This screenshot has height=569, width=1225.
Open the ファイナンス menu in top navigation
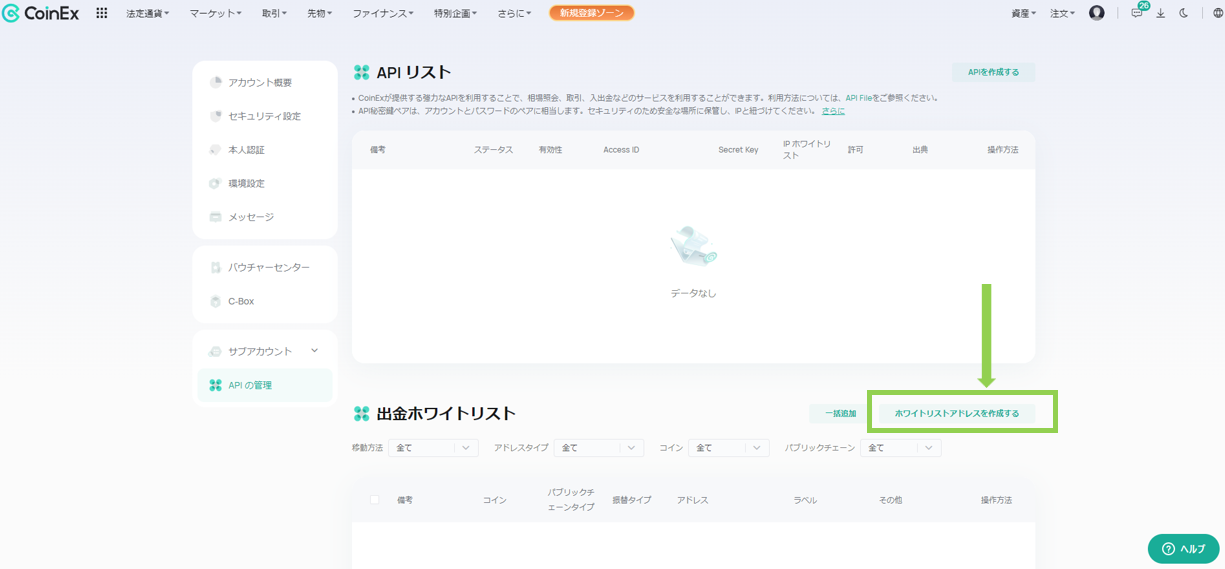[386, 13]
